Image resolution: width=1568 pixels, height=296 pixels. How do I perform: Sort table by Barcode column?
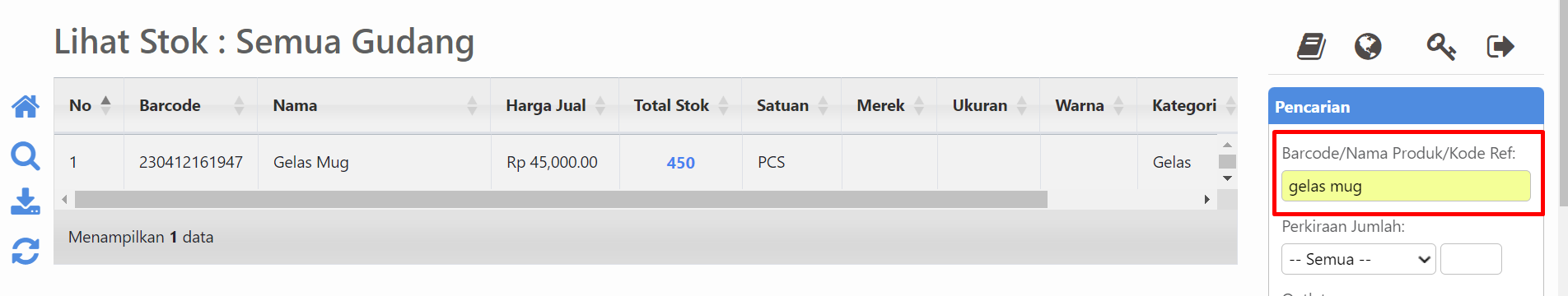point(190,105)
